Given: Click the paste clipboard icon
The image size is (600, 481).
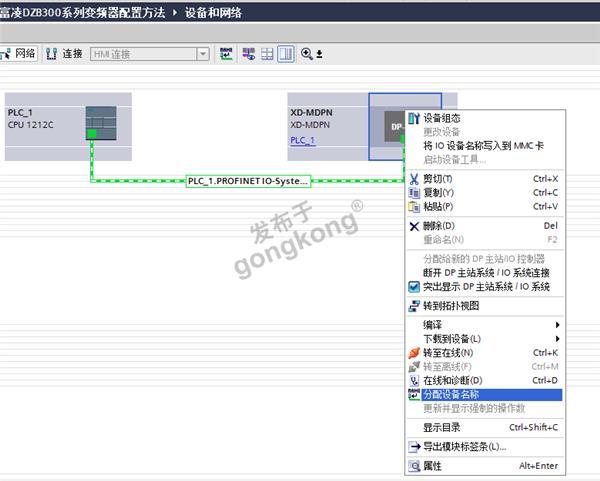Looking at the screenshot, I should 414,207.
